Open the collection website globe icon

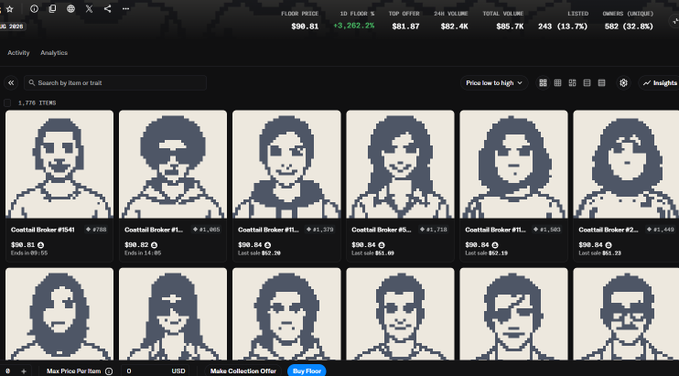71,9
